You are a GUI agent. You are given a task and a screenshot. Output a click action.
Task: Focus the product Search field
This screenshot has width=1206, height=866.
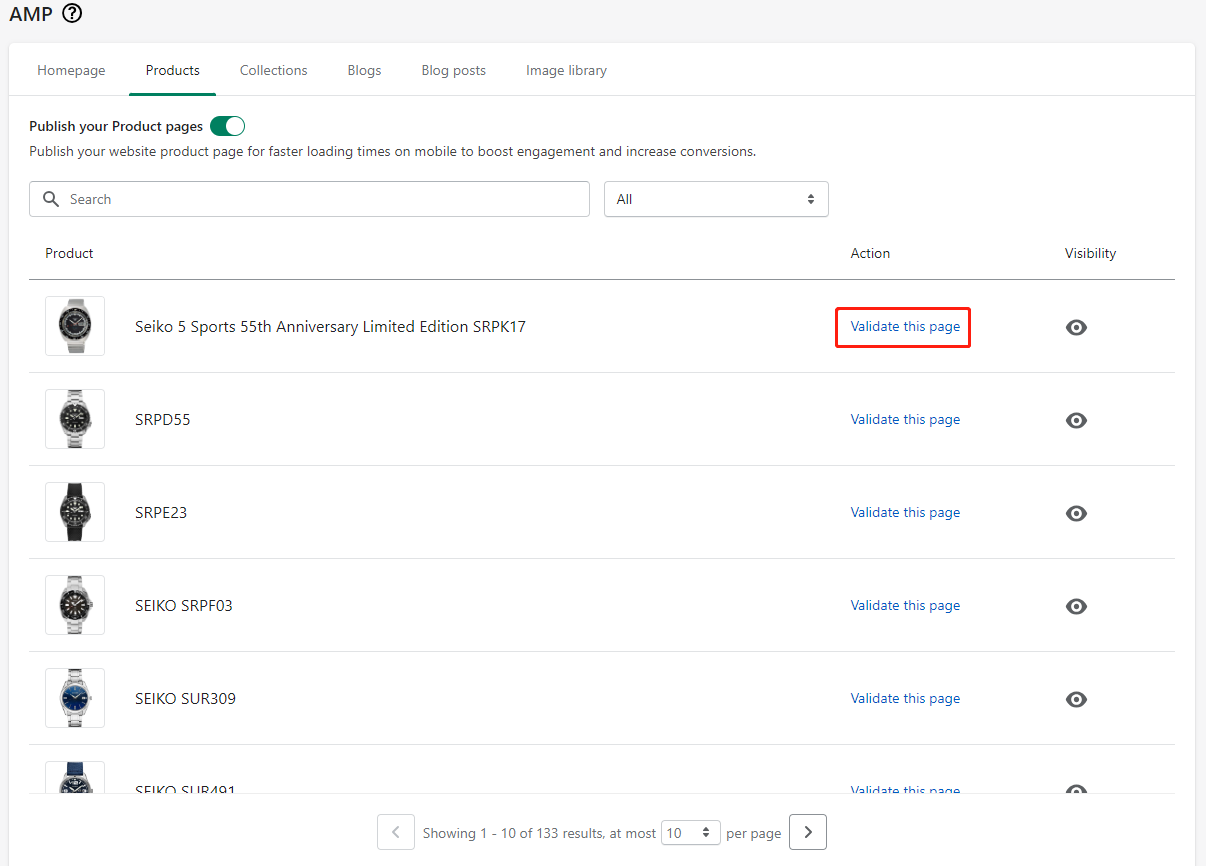[x=309, y=199]
